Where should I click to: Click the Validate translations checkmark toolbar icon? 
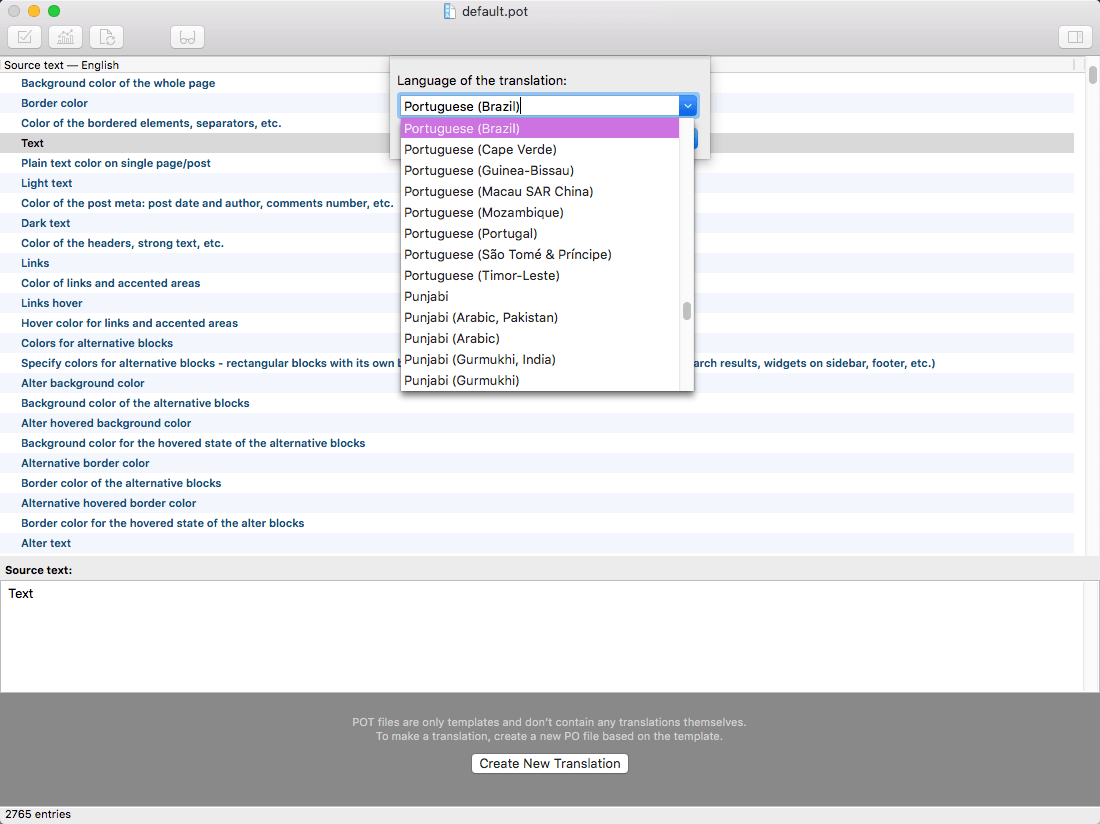pyautogui.click(x=25, y=37)
